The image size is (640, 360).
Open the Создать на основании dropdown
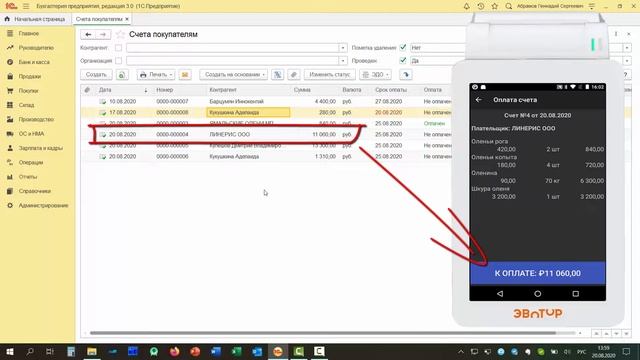pos(233,75)
